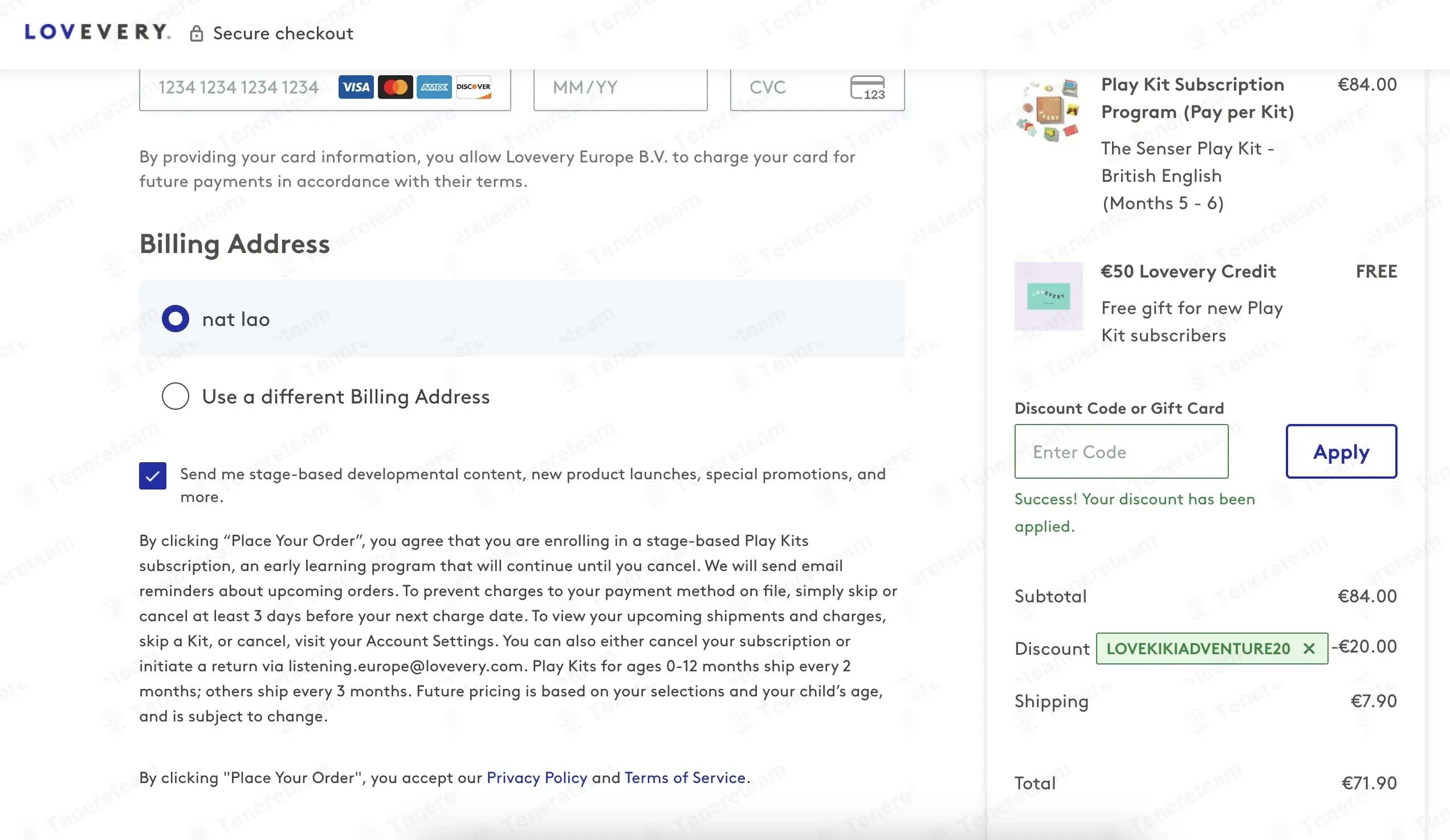
Task: Click the Mastercard icon
Action: (396, 87)
